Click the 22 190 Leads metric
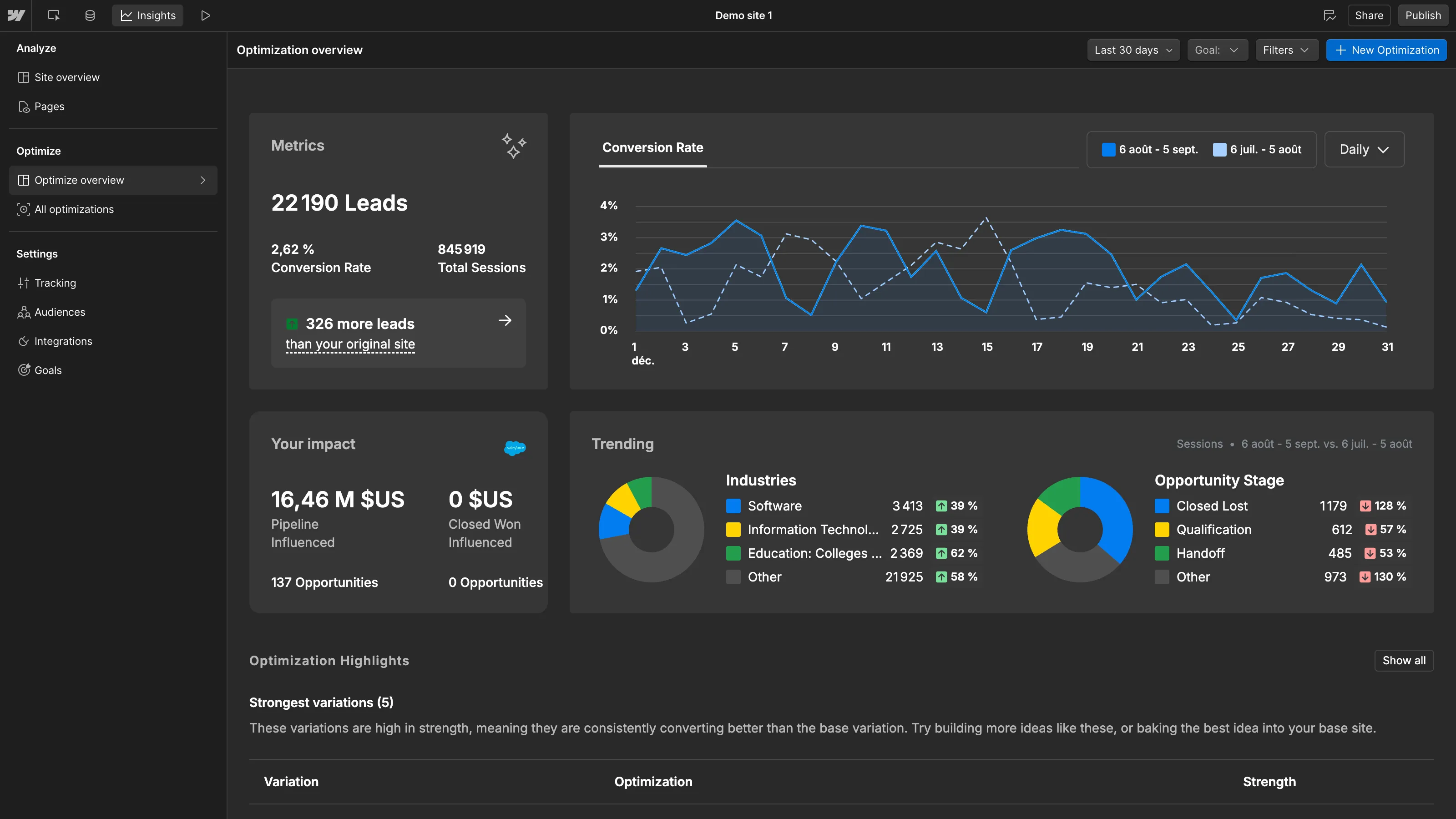1456x819 pixels. coord(339,203)
